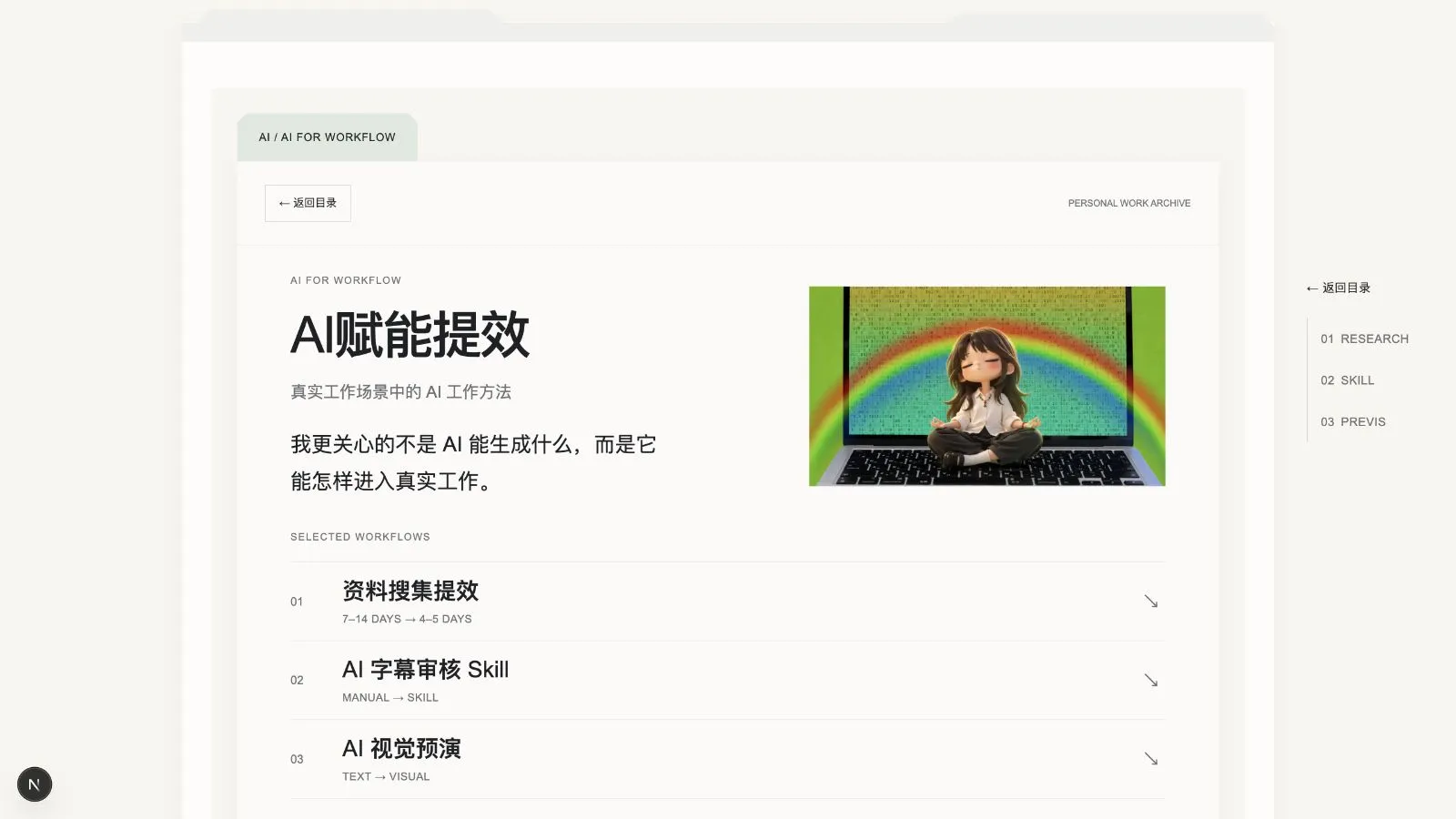Select the AI / AI FOR WORKFLOW tab
Screen dimensions: 1456x819
pos(328,137)
